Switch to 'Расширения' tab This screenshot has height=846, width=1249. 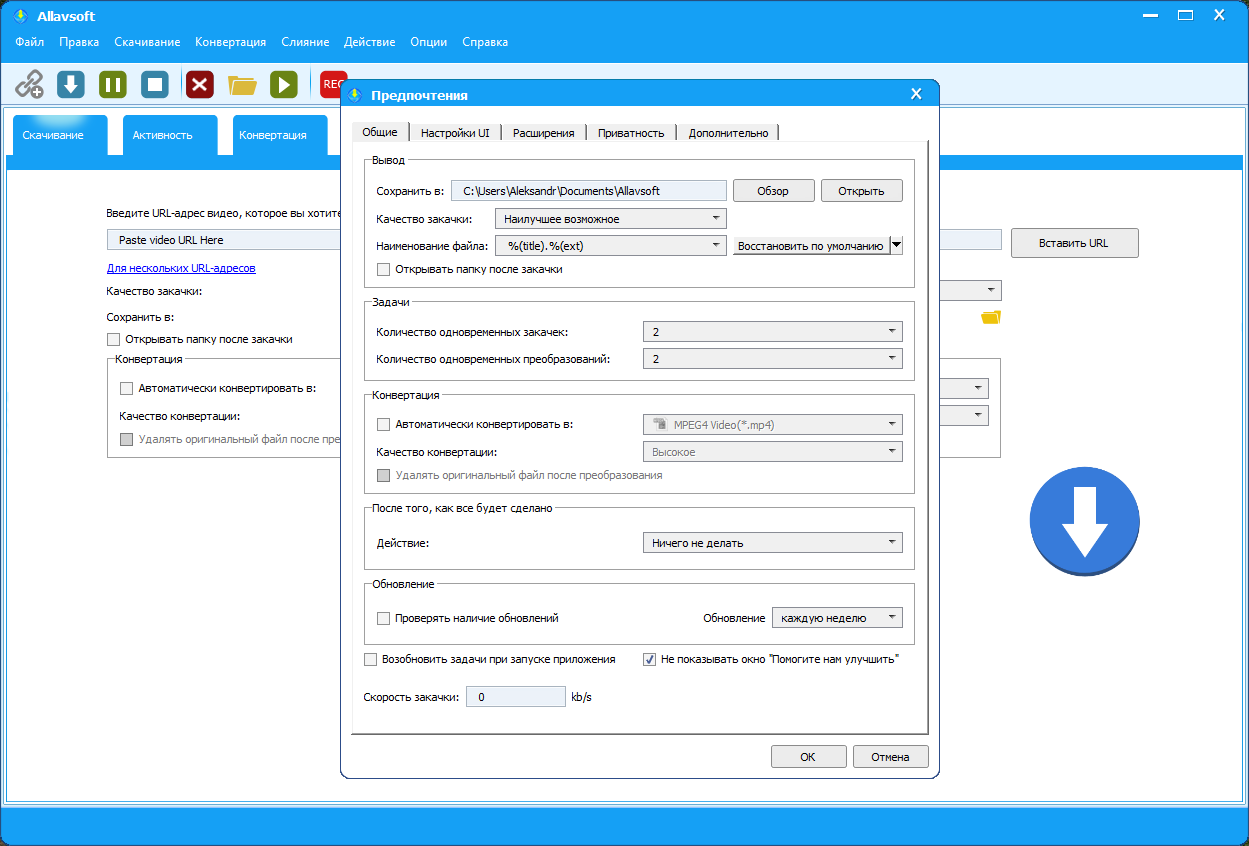[543, 132]
